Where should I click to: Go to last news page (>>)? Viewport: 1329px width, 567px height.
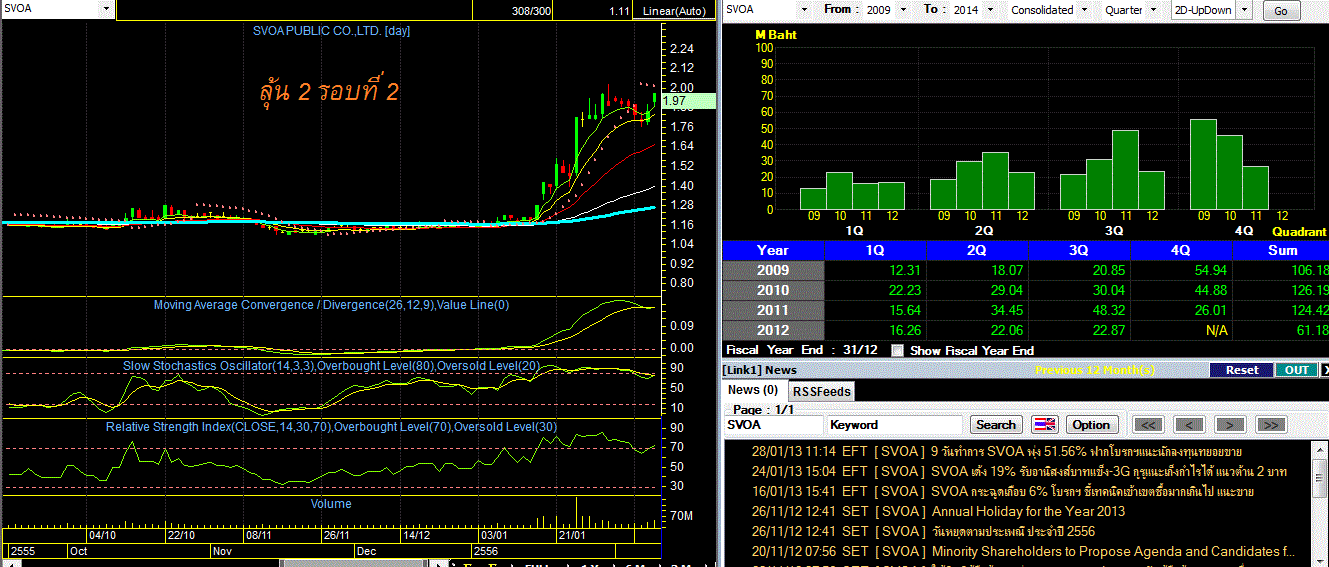coord(1271,425)
